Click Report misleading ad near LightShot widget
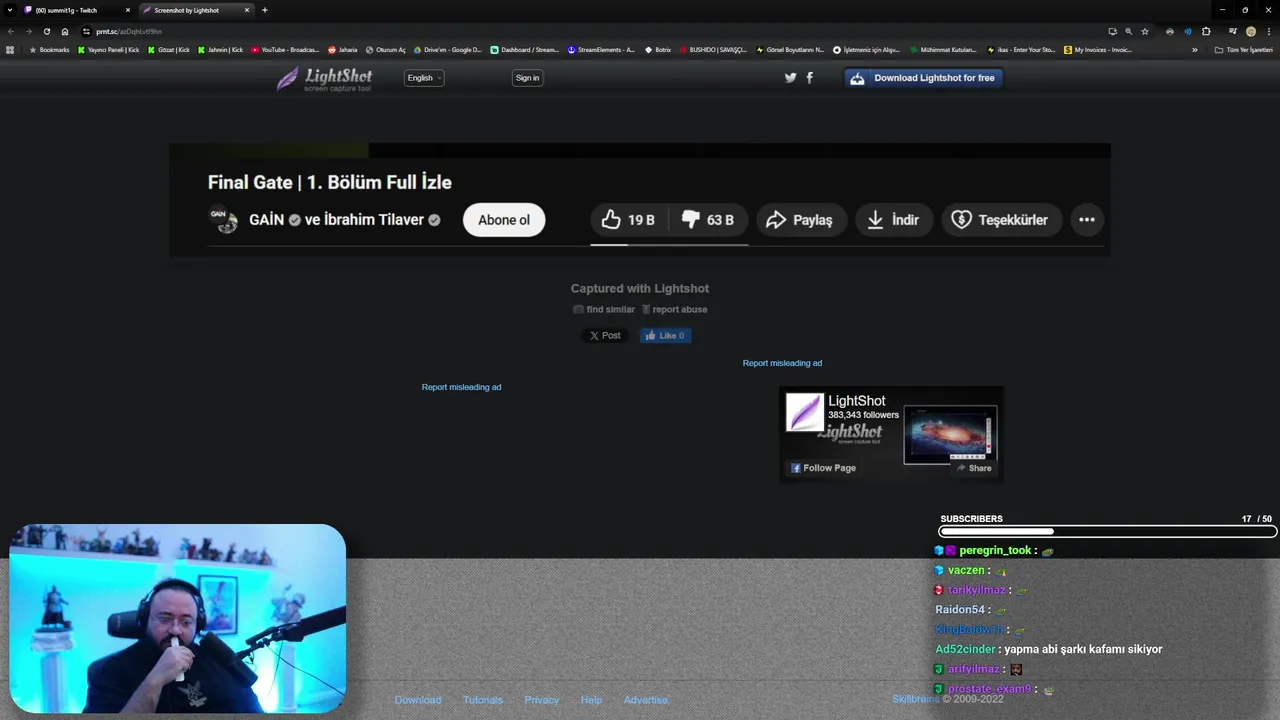 click(x=782, y=363)
